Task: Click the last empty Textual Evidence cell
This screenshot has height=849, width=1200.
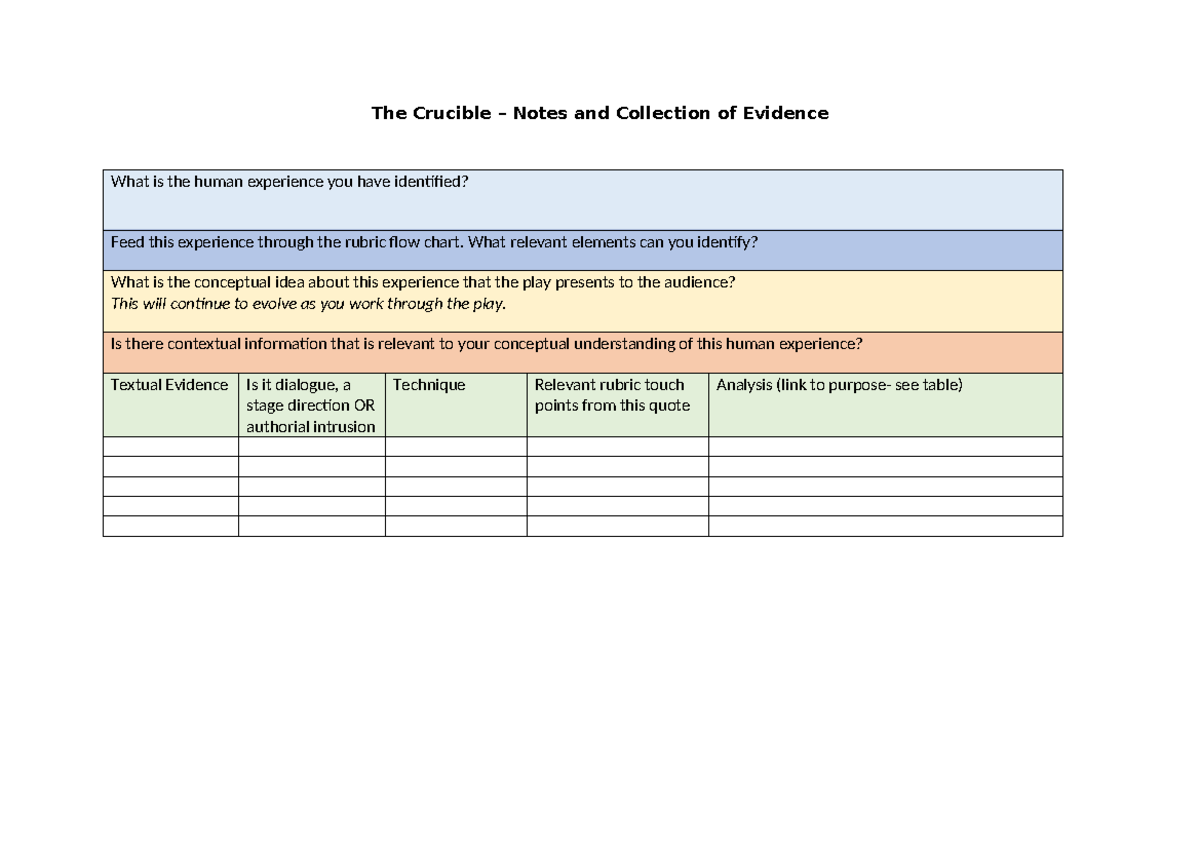Action: coord(170,528)
